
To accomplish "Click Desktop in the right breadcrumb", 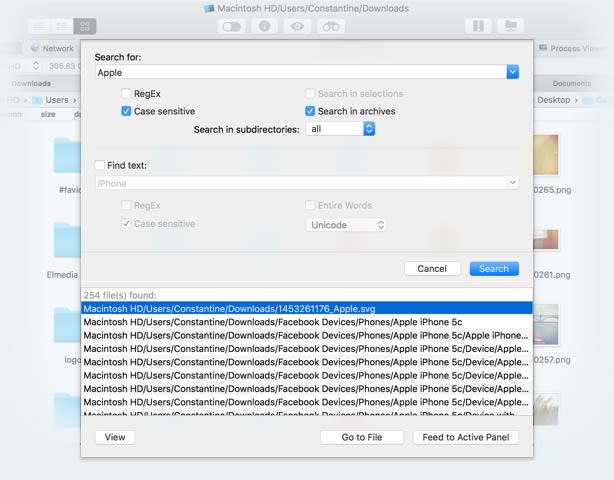I will pos(554,100).
